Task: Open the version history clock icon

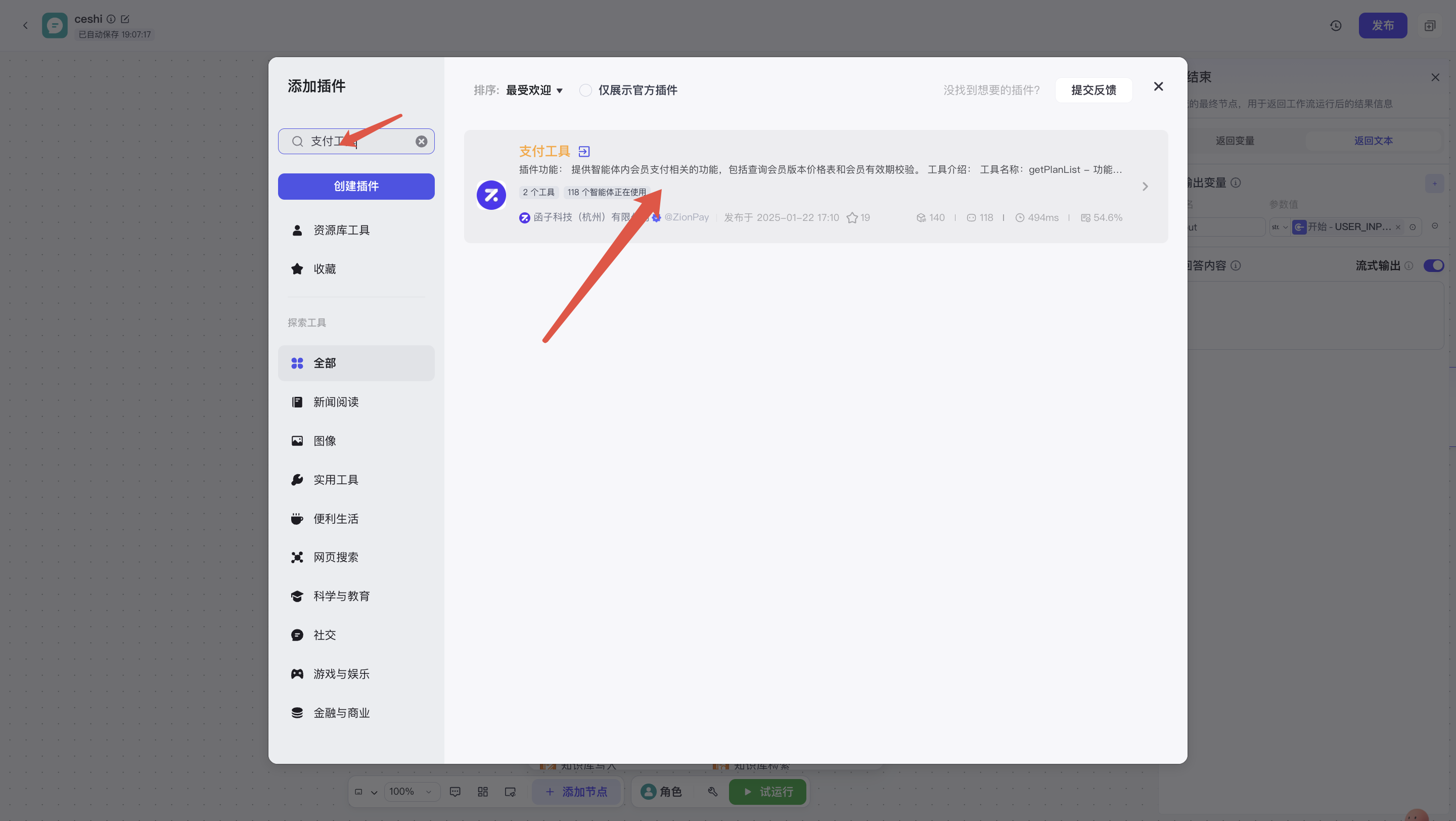Action: pos(1336,25)
